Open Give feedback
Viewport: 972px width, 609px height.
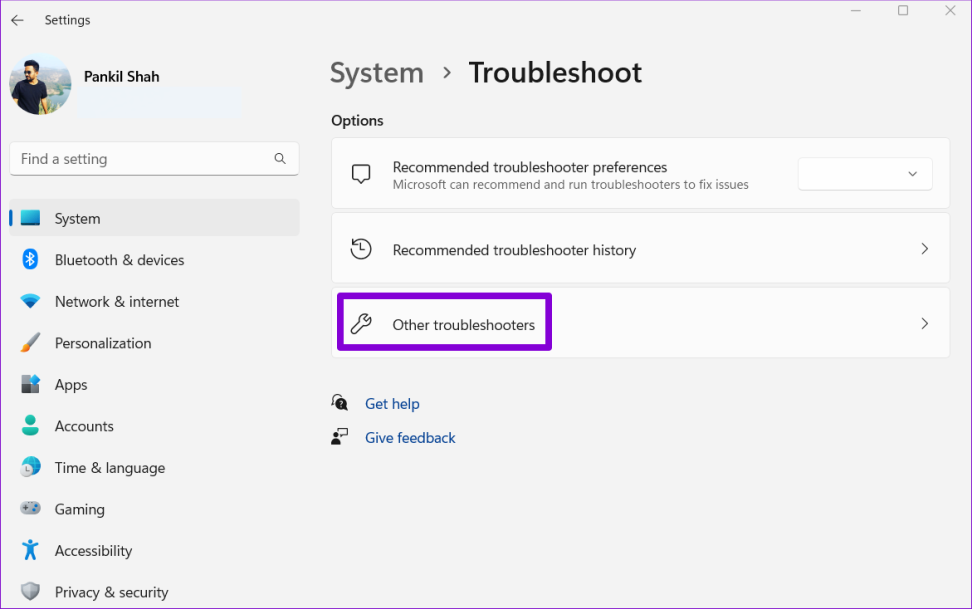tap(410, 437)
